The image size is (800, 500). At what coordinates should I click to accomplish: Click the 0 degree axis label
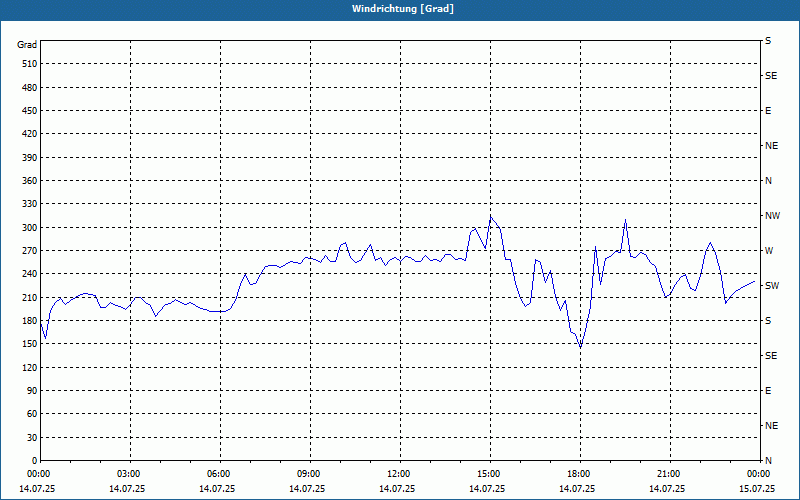[x=34, y=461]
